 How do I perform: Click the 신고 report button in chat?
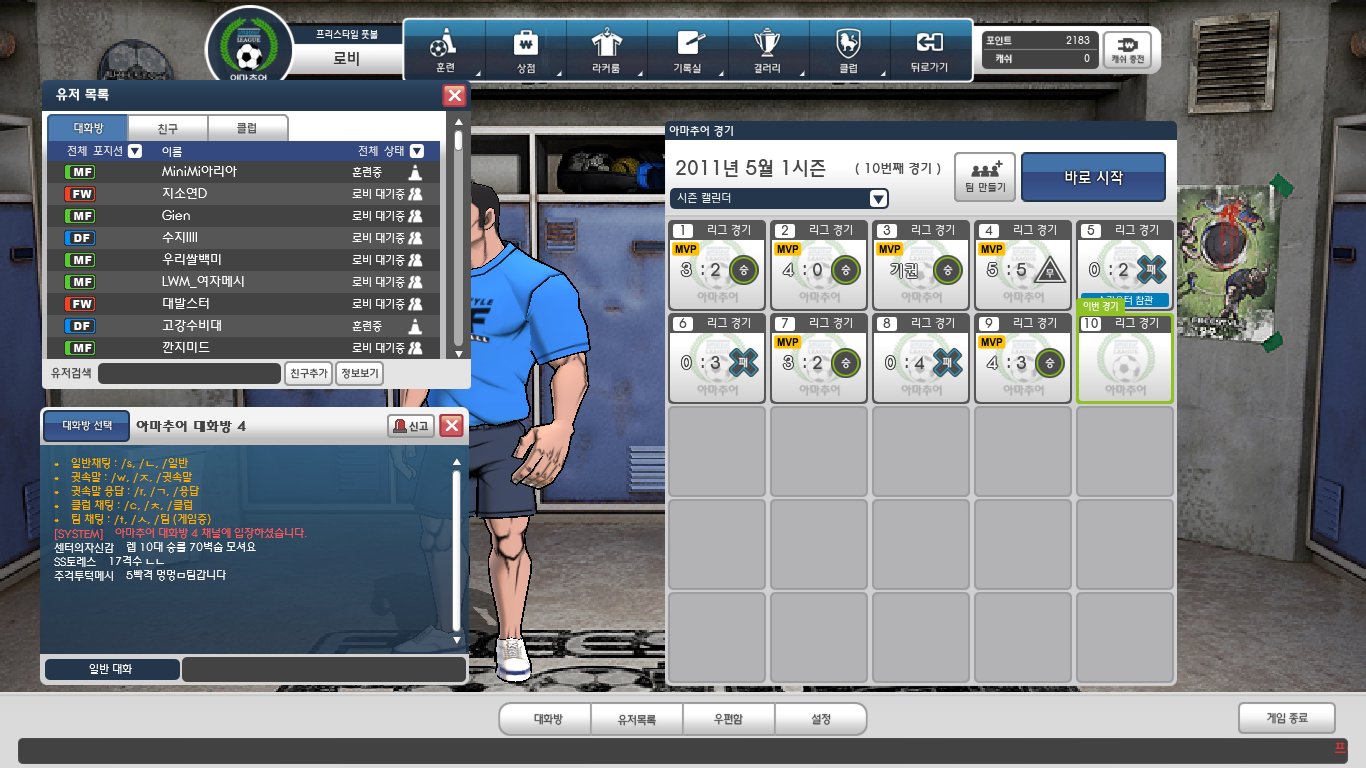pyautogui.click(x=410, y=426)
